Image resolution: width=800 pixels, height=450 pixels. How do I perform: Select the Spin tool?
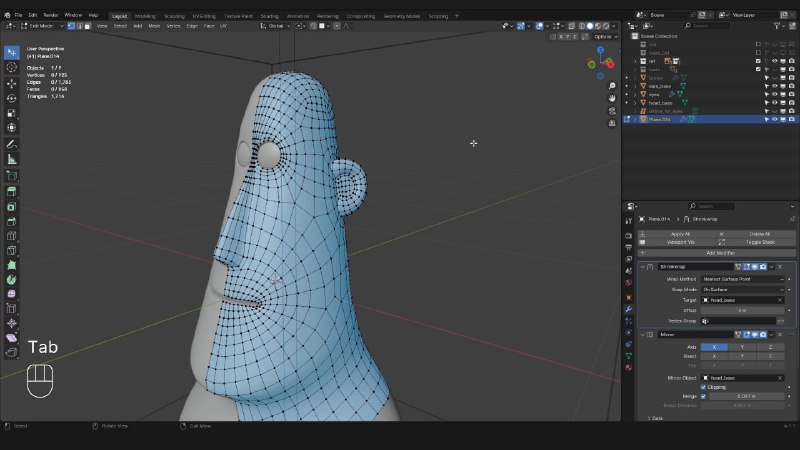[x=12, y=280]
